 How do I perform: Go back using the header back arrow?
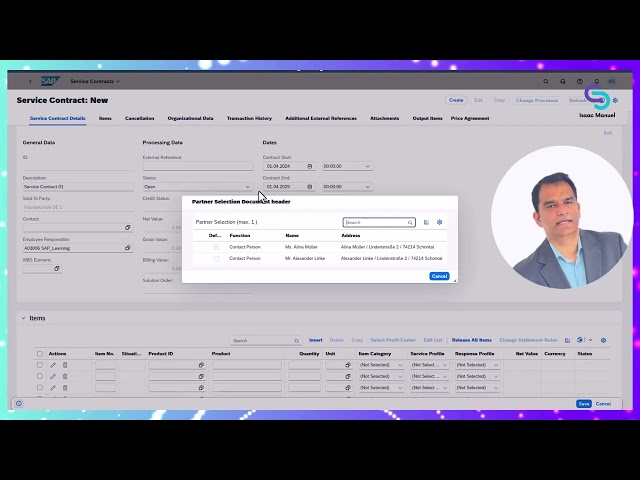coord(30,81)
